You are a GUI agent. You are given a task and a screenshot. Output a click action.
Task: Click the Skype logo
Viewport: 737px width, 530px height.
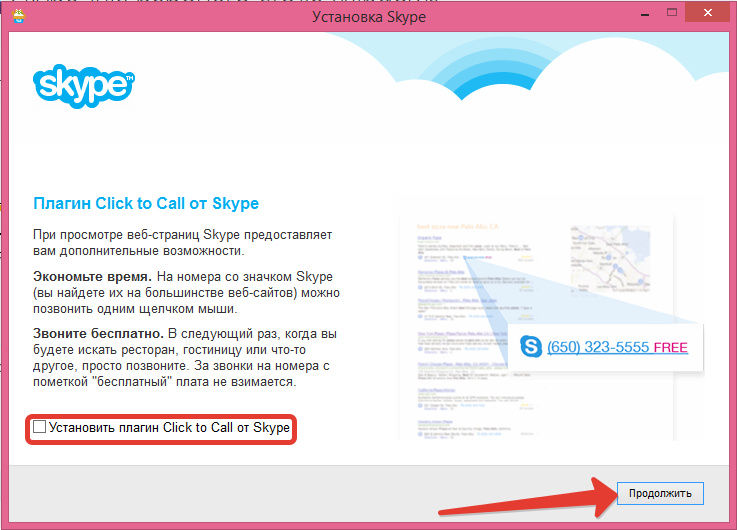click(x=84, y=86)
